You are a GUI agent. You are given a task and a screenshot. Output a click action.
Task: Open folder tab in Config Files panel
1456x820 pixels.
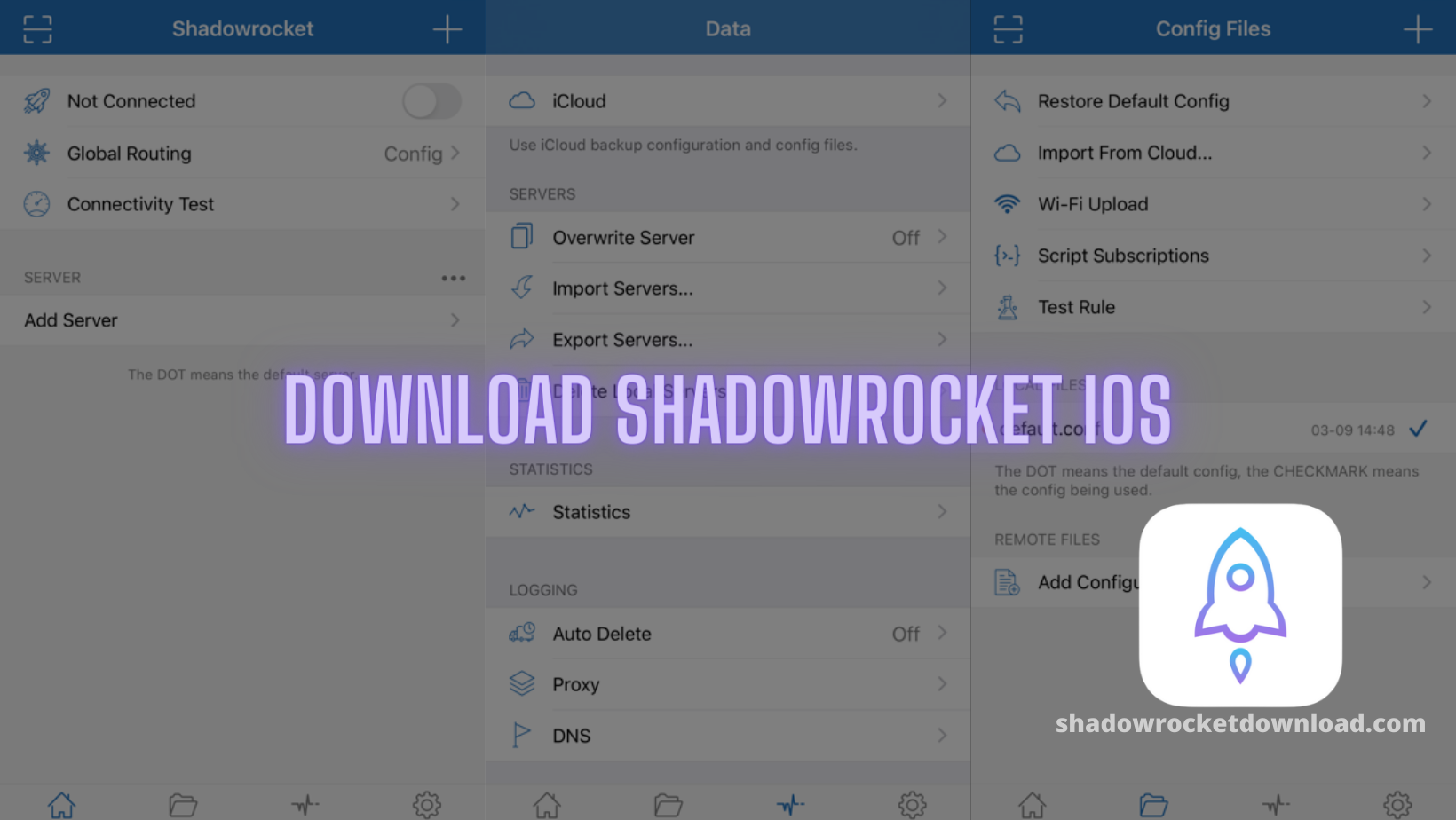pos(1153,805)
